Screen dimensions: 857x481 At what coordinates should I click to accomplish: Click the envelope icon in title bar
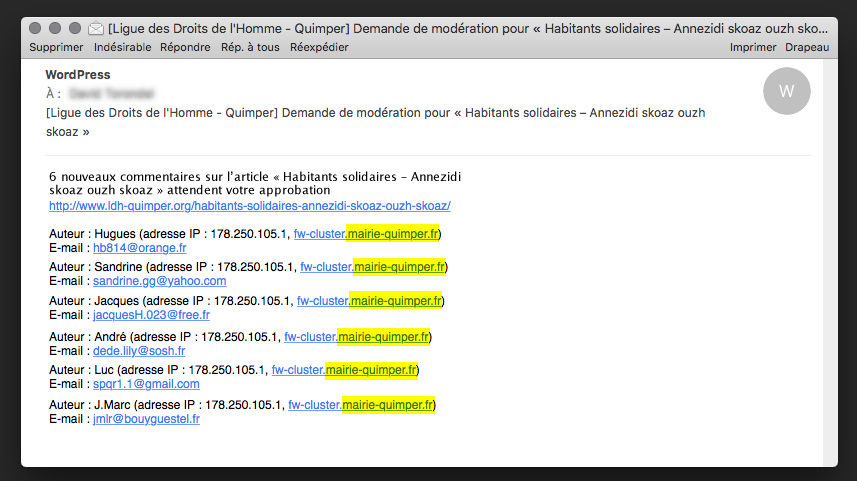click(x=96, y=28)
